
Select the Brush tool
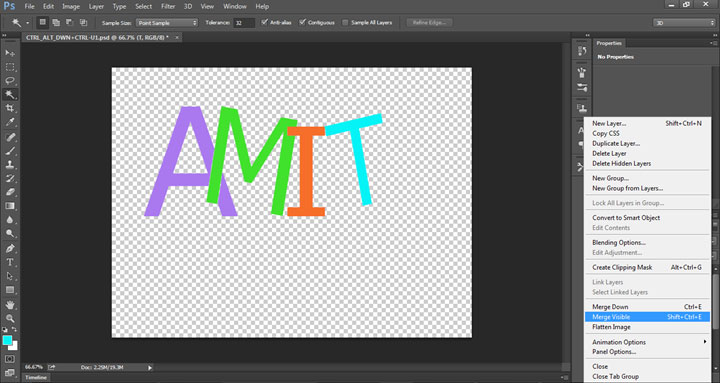(x=10, y=151)
